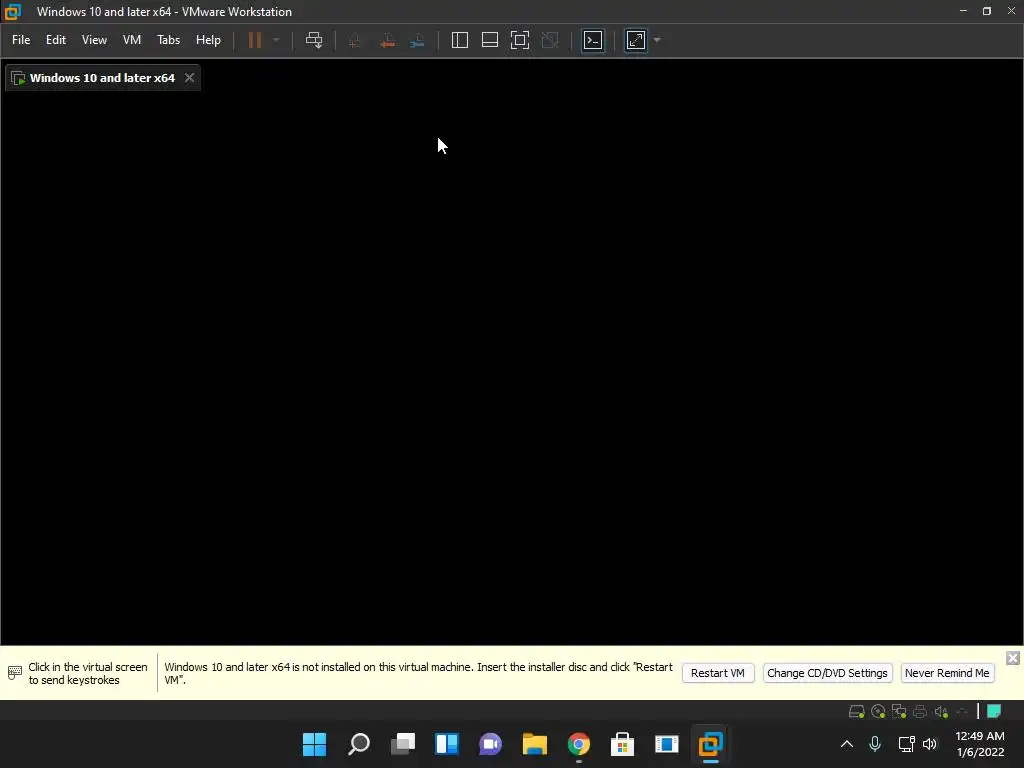Viewport: 1024px width, 768px height.
Task: Open the Tabs menu
Action: point(168,40)
